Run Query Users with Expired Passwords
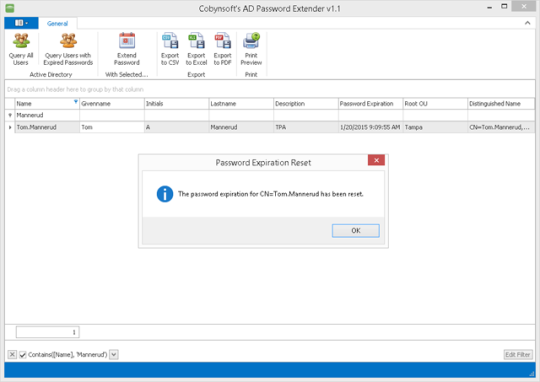The image size is (540, 382). (68, 49)
